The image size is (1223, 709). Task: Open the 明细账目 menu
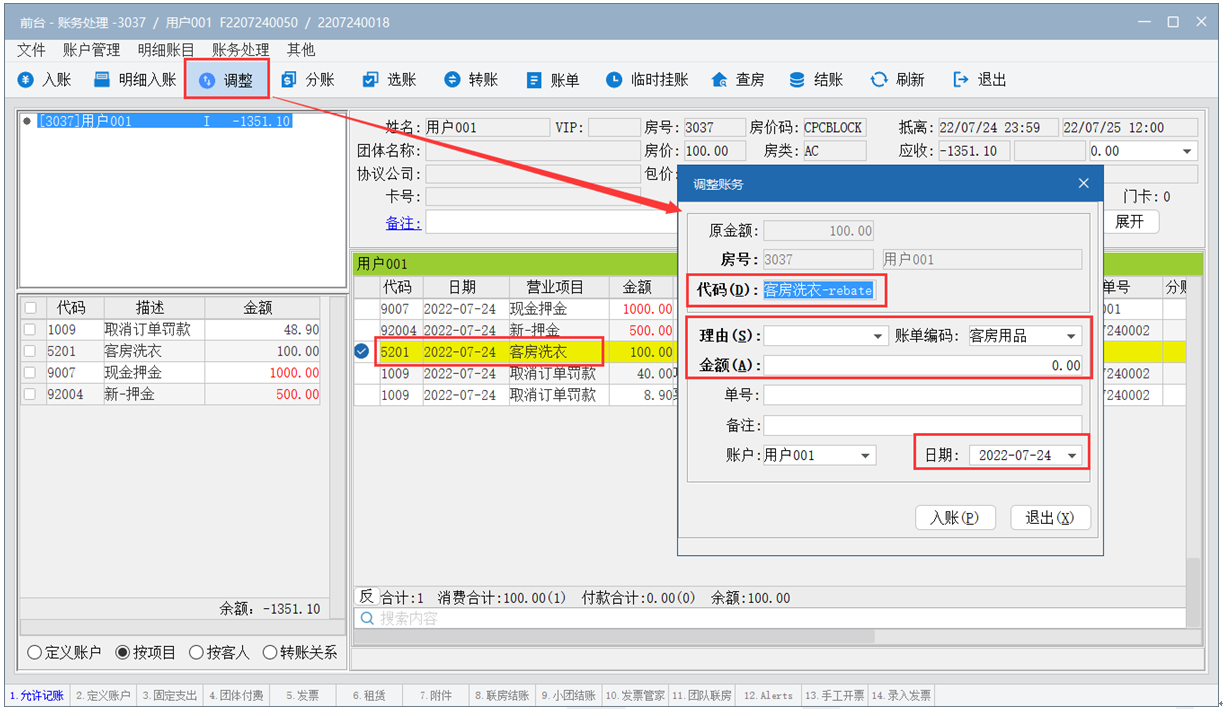click(166, 49)
